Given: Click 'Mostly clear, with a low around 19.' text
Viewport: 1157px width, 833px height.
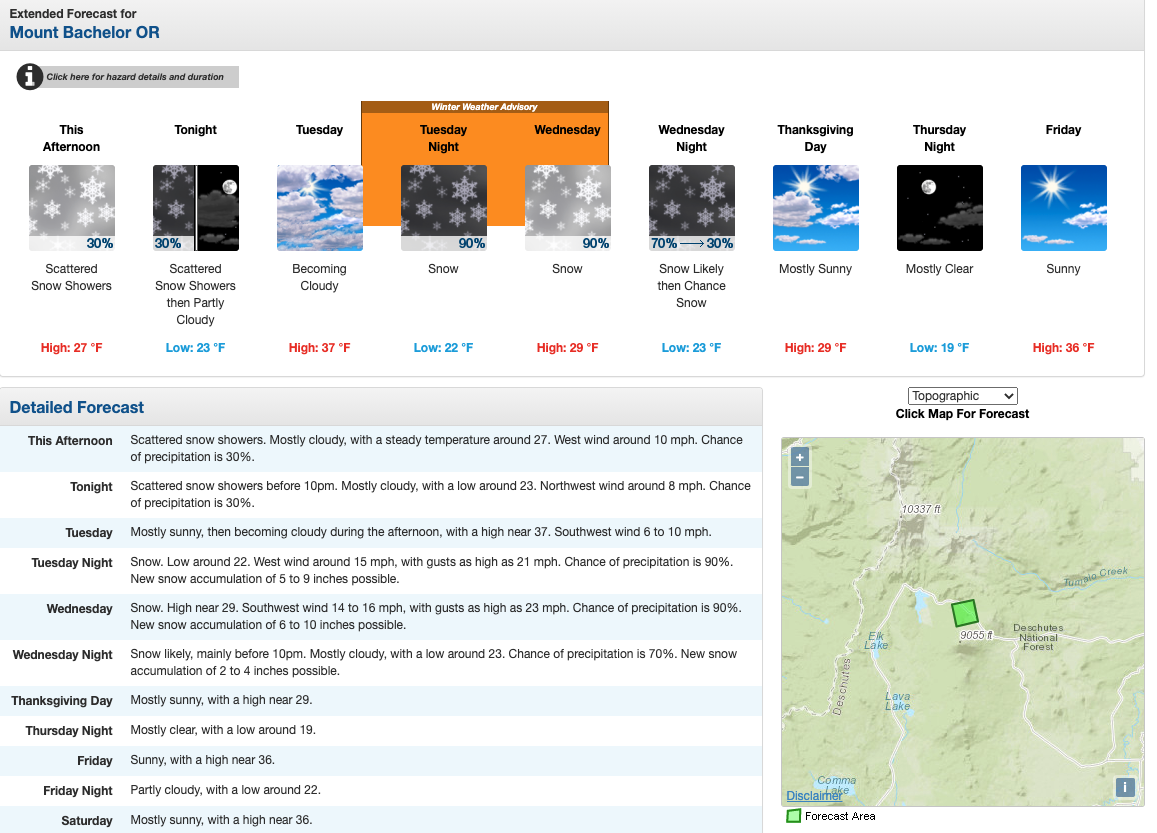Looking at the screenshot, I should pos(223,730).
